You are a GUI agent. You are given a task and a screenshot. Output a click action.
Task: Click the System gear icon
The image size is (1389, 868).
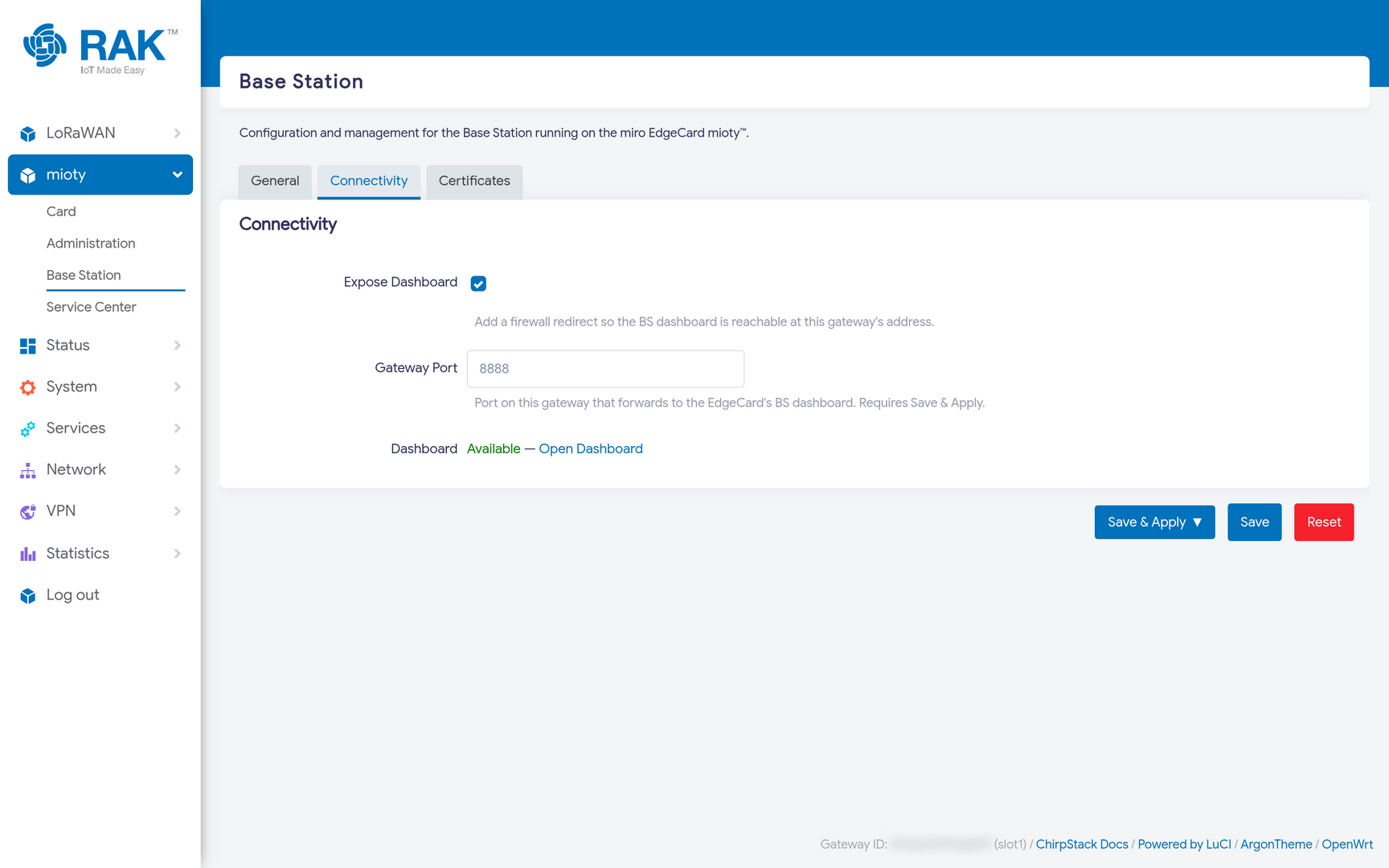coord(28,387)
